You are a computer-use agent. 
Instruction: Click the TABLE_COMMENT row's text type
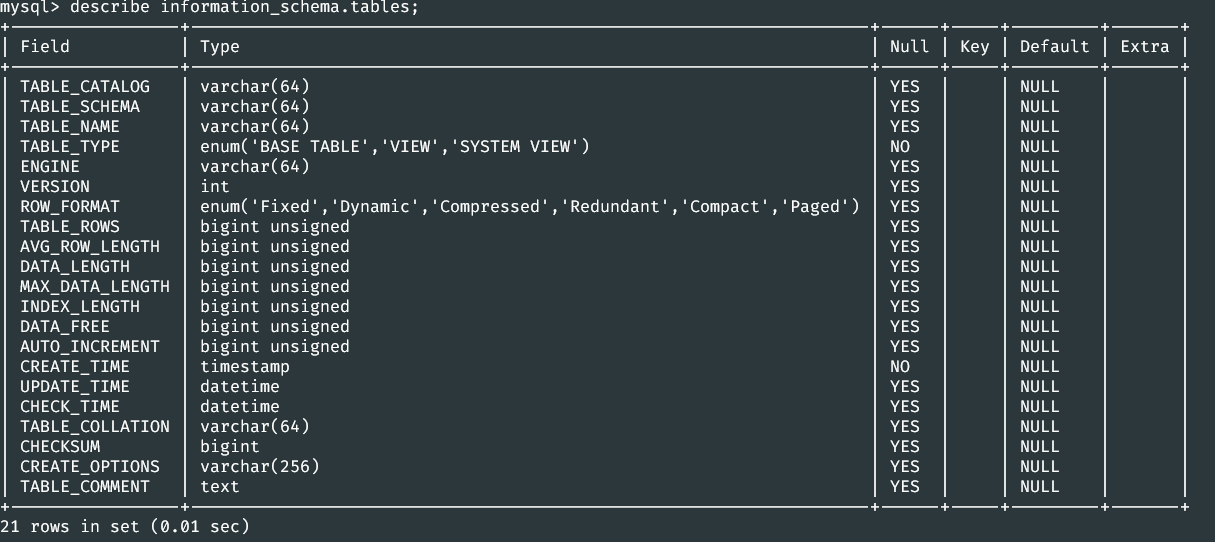(x=220, y=487)
